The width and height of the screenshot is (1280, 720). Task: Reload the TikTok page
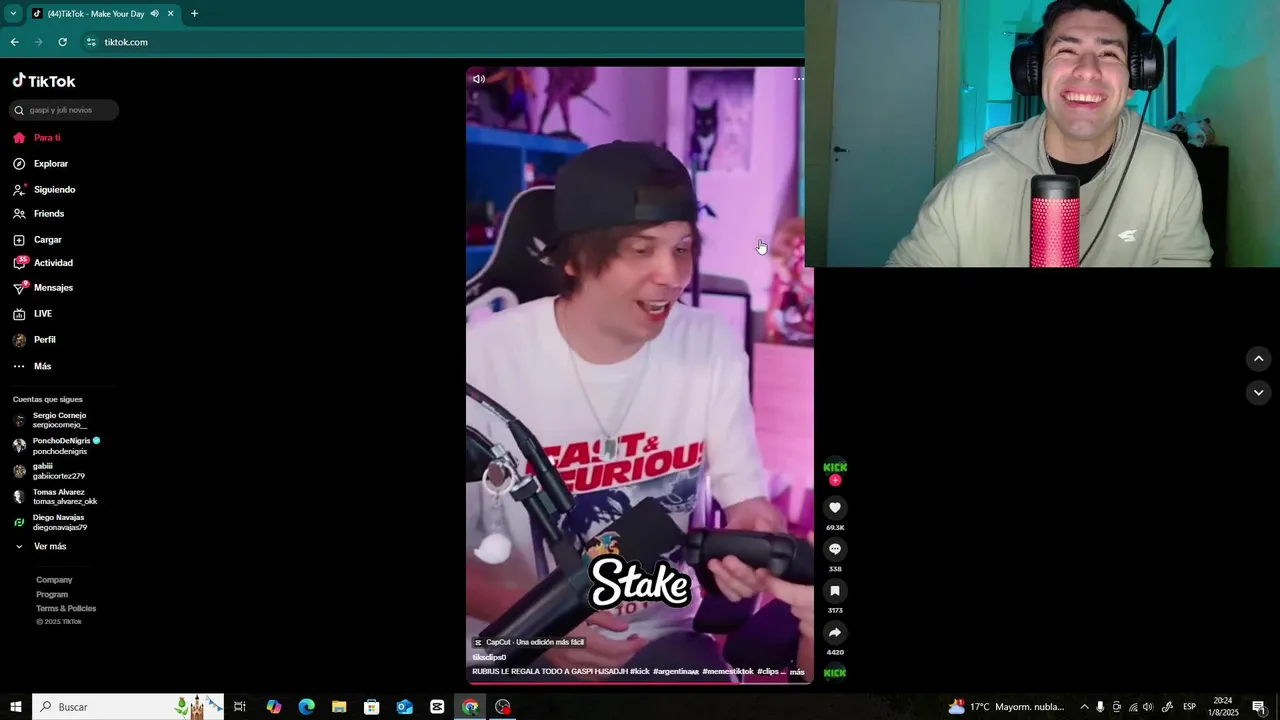pyautogui.click(x=62, y=42)
